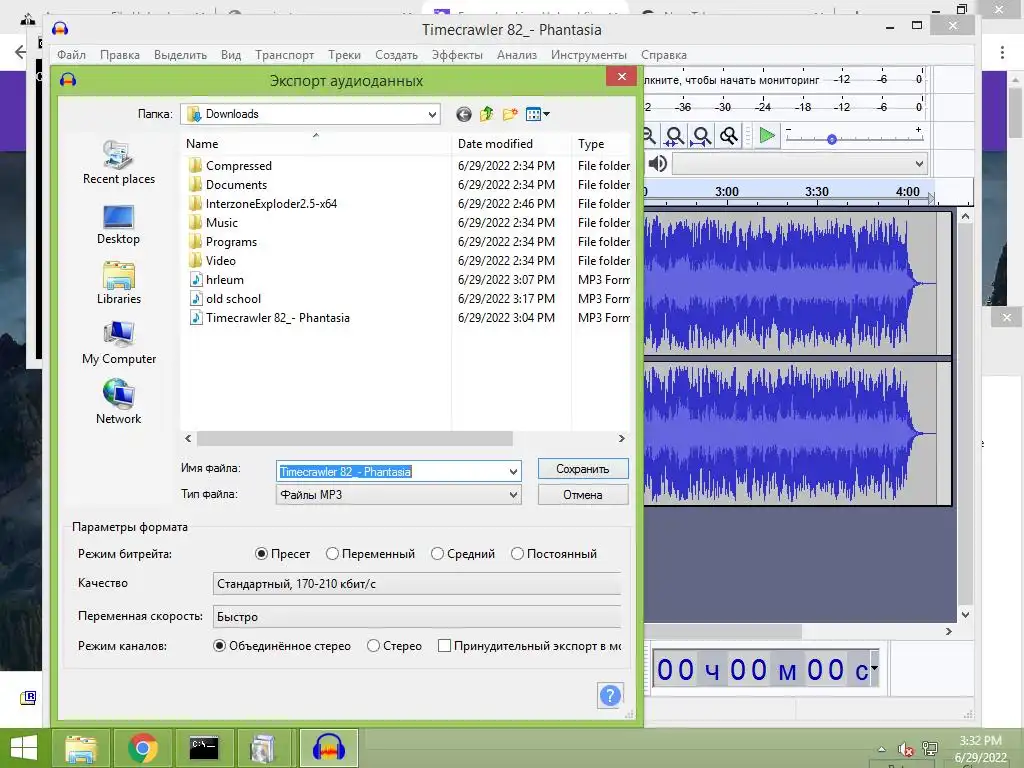Open the Файл menu
The width and height of the screenshot is (1024, 768).
point(71,55)
